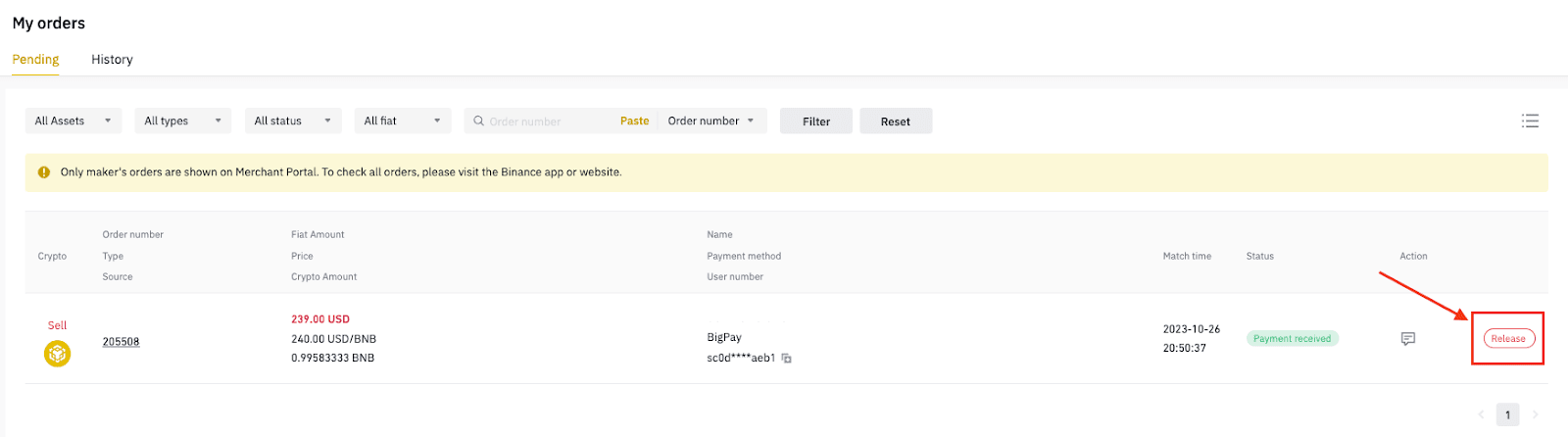Open order number 205508

click(121, 341)
